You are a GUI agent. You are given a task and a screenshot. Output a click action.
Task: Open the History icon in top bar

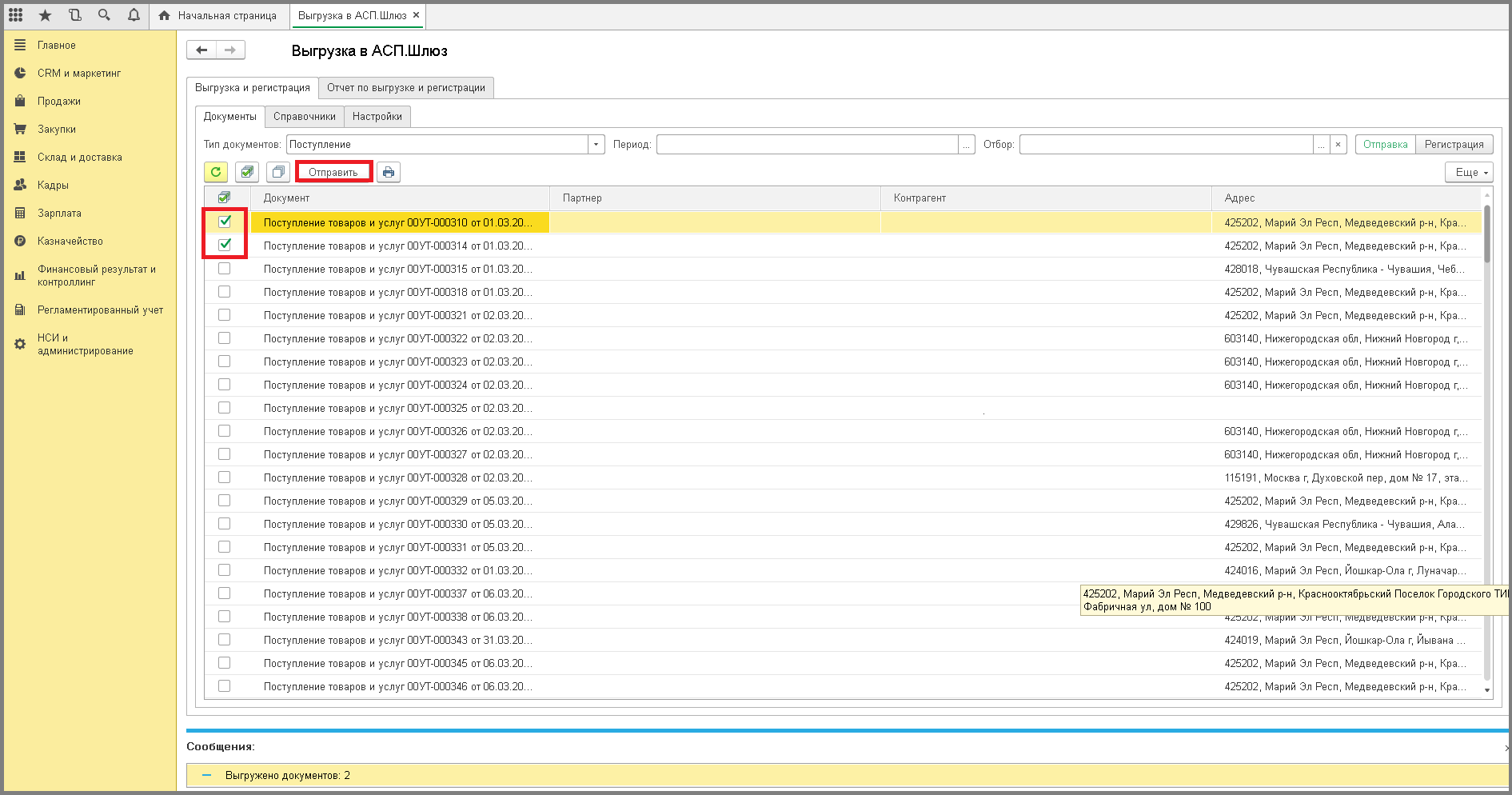74,15
